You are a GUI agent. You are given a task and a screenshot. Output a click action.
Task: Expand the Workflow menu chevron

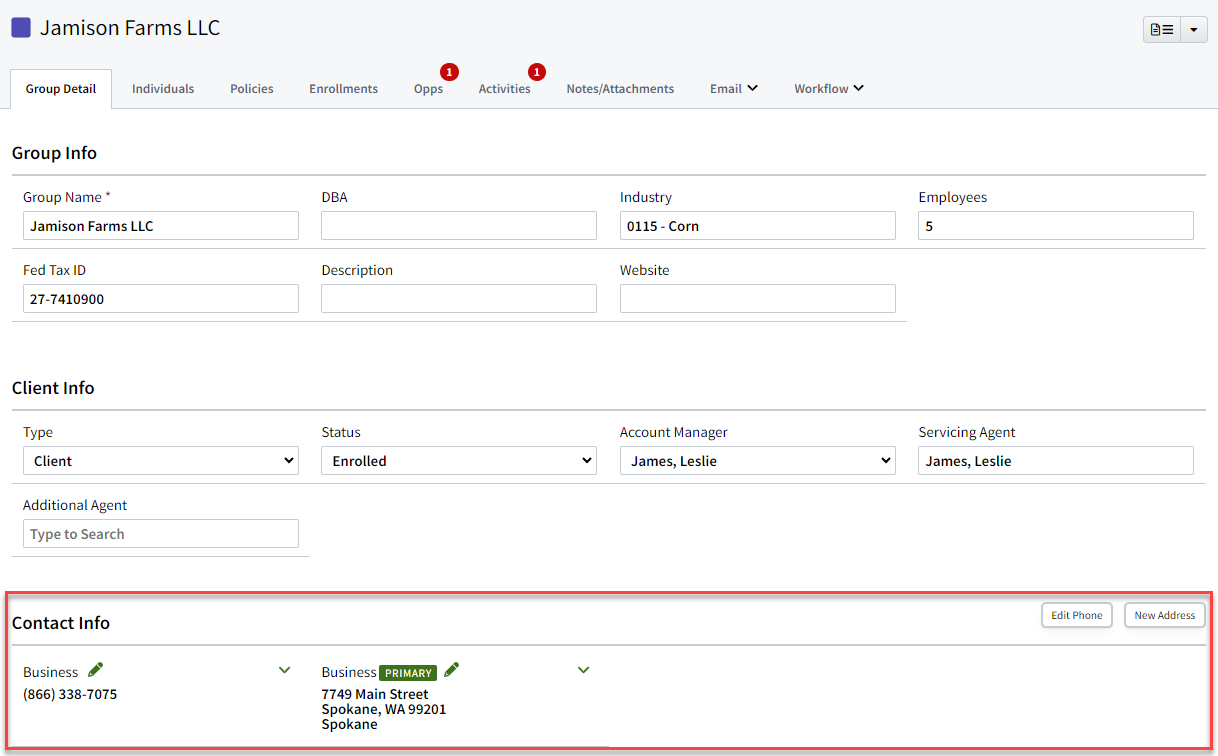(858, 88)
